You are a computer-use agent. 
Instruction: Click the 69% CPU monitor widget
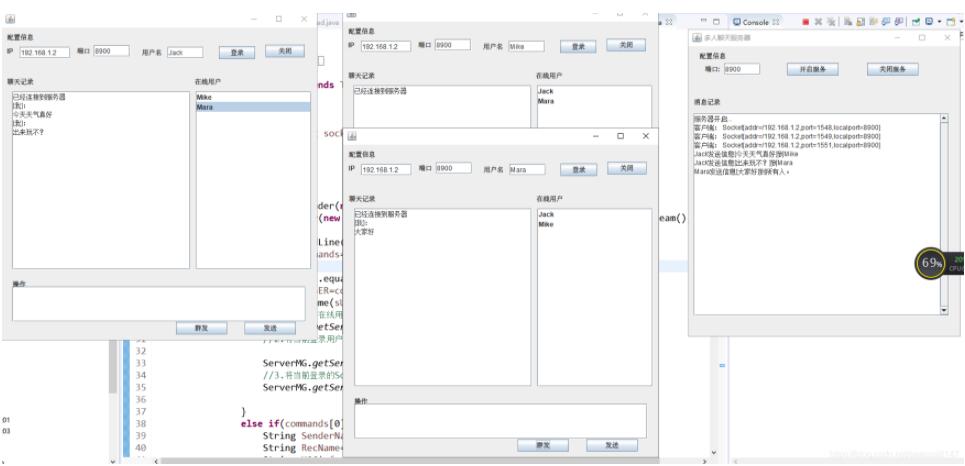(x=931, y=263)
